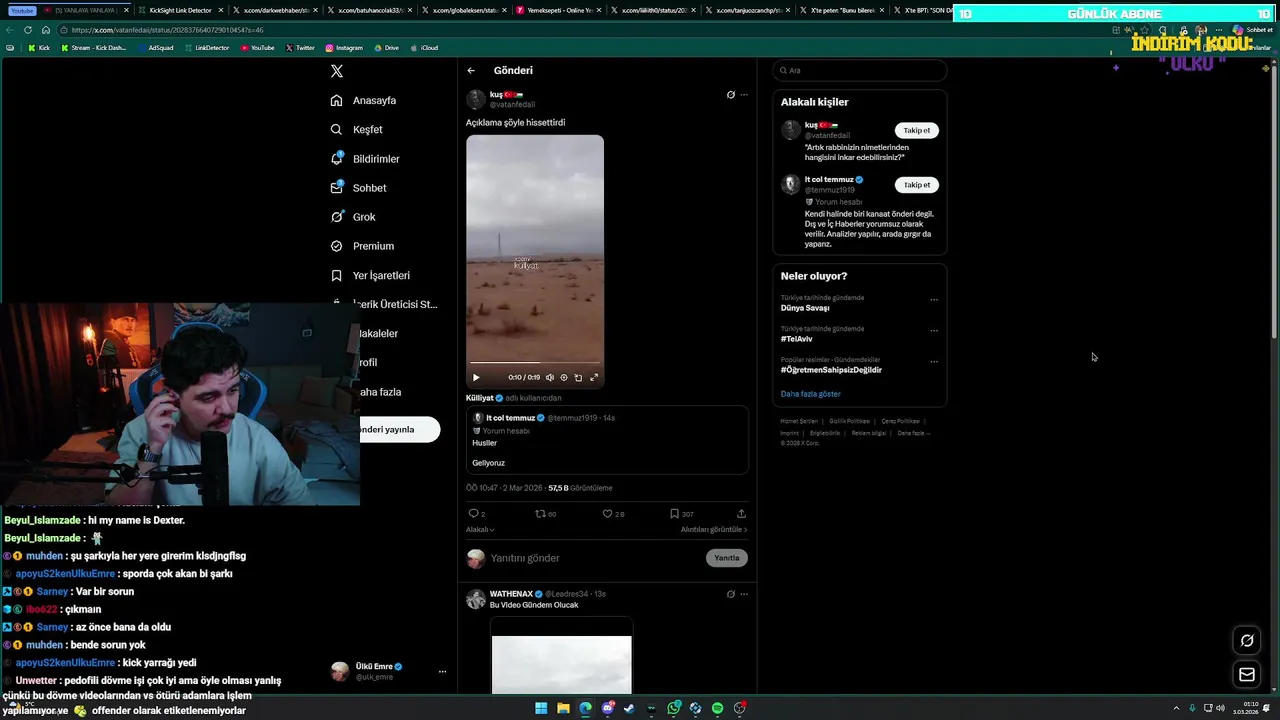Open the Alakalı sort dropdown
This screenshot has width=1280, height=720.
(x=480, y=530)
